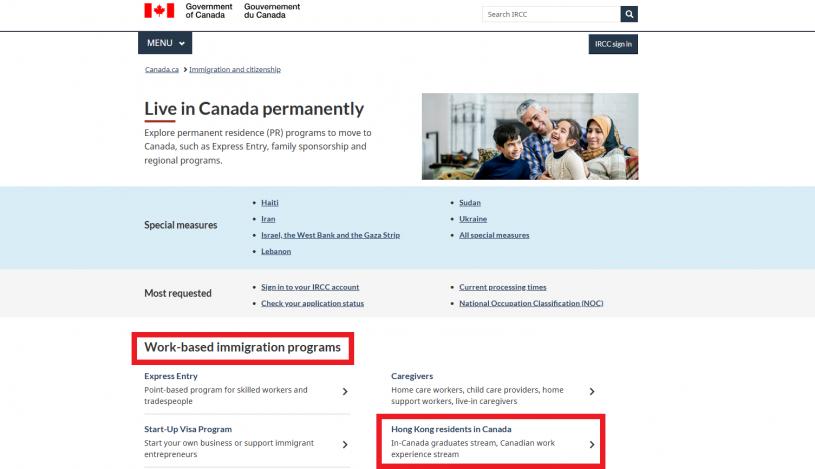View All special measures link
The height and width of the screenshot is (469, 815).
(494, 235)
